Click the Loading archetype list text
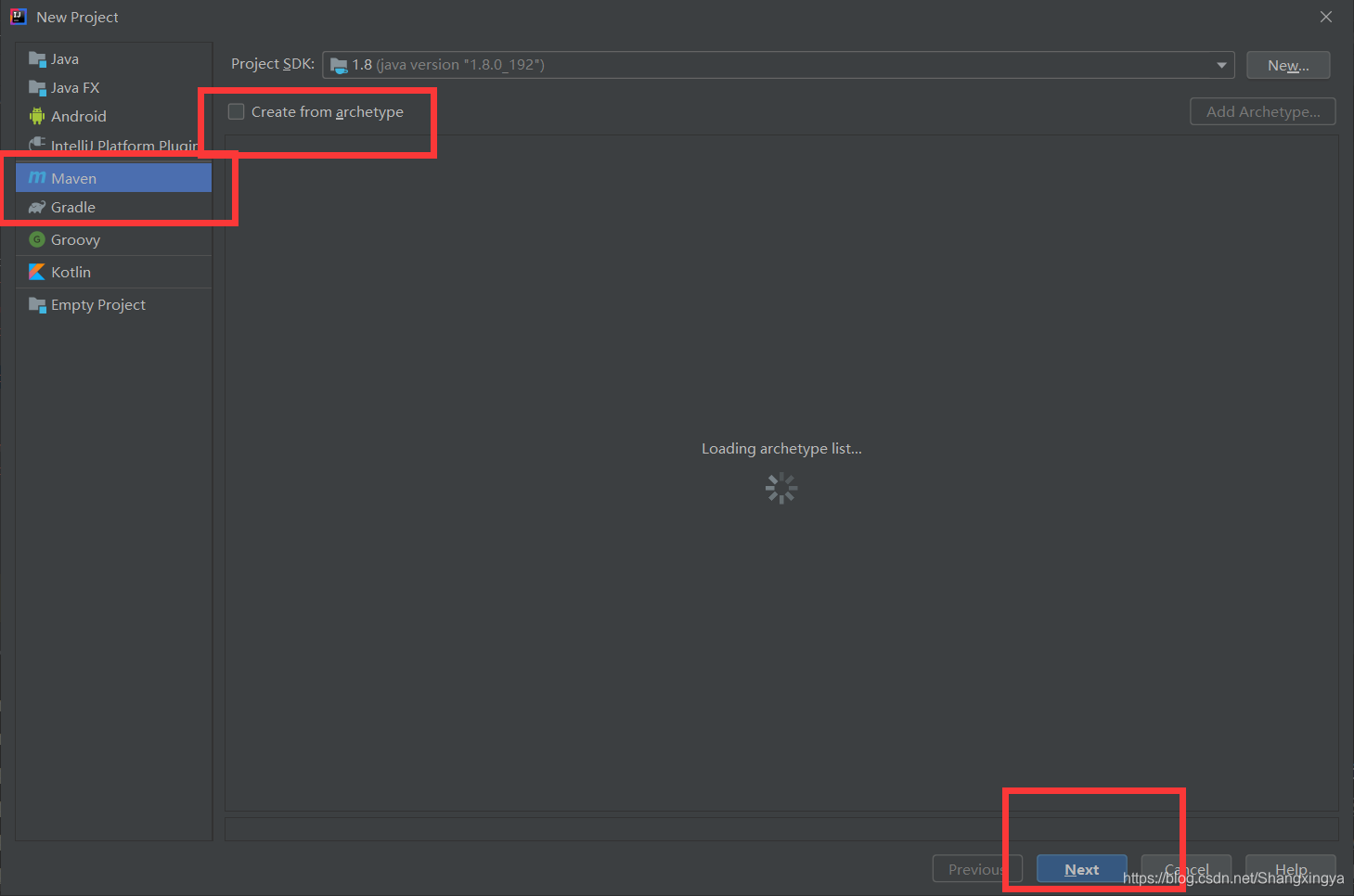Screen dimensions: 1354x896 pyautogui.click(x=781, y=449)
